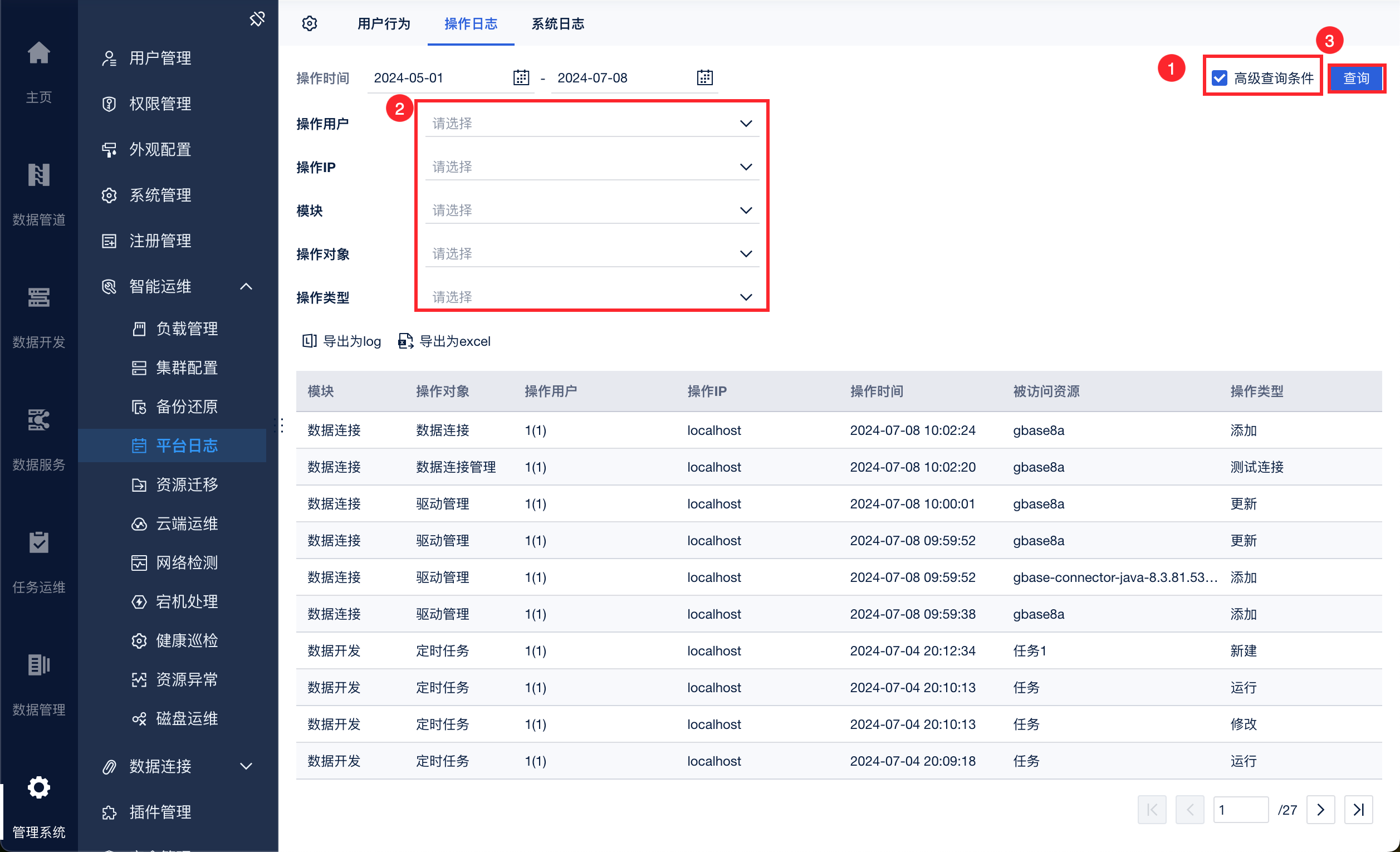Open the settings gear beside 用户行为 tab
Viewport: 1400px width, 852px height.
pyautogui.click(x=310, y=23)
